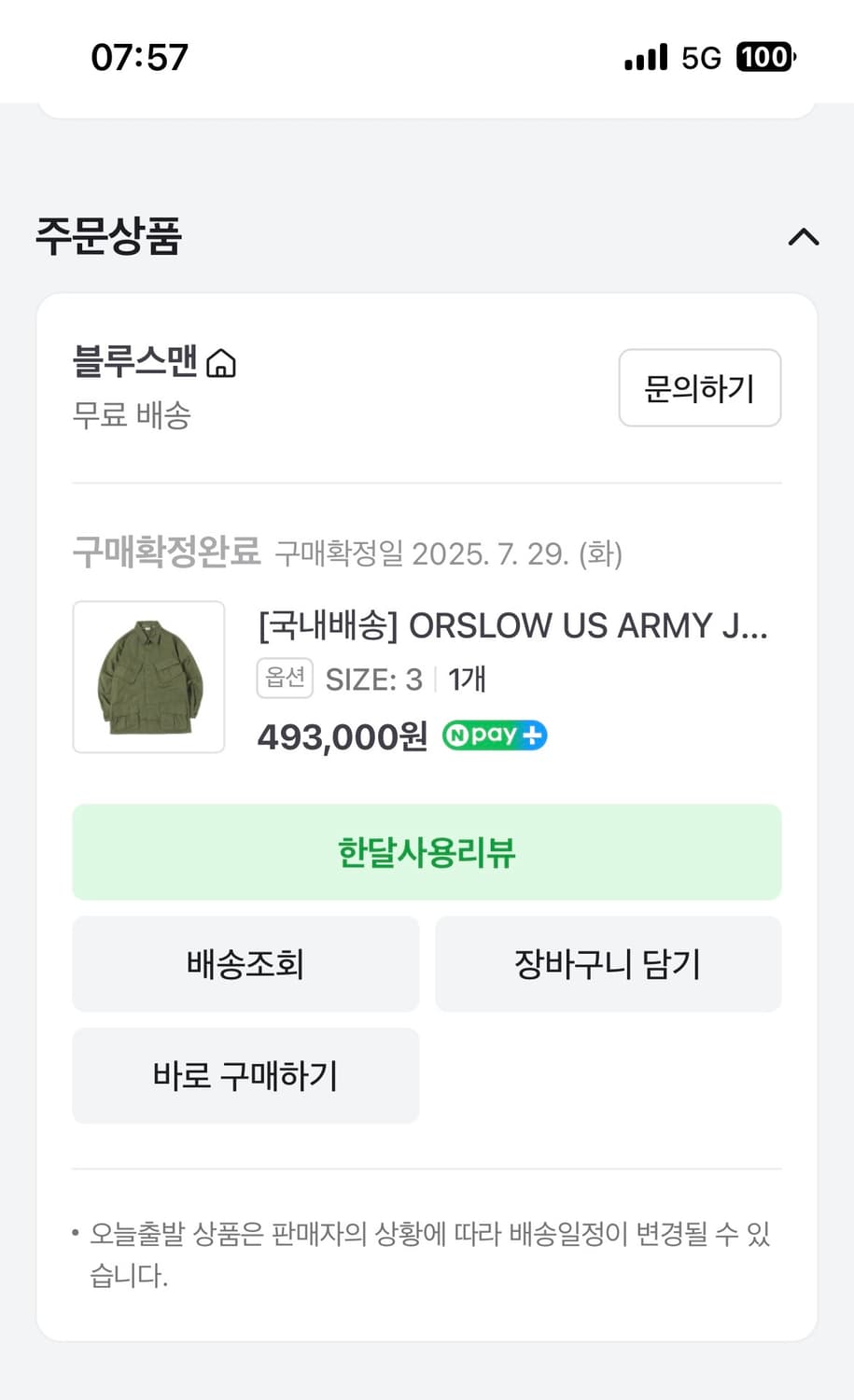854x1400 pixels.
Task: Tap the SIZE: 3 option text
Action: click(373, 679)
